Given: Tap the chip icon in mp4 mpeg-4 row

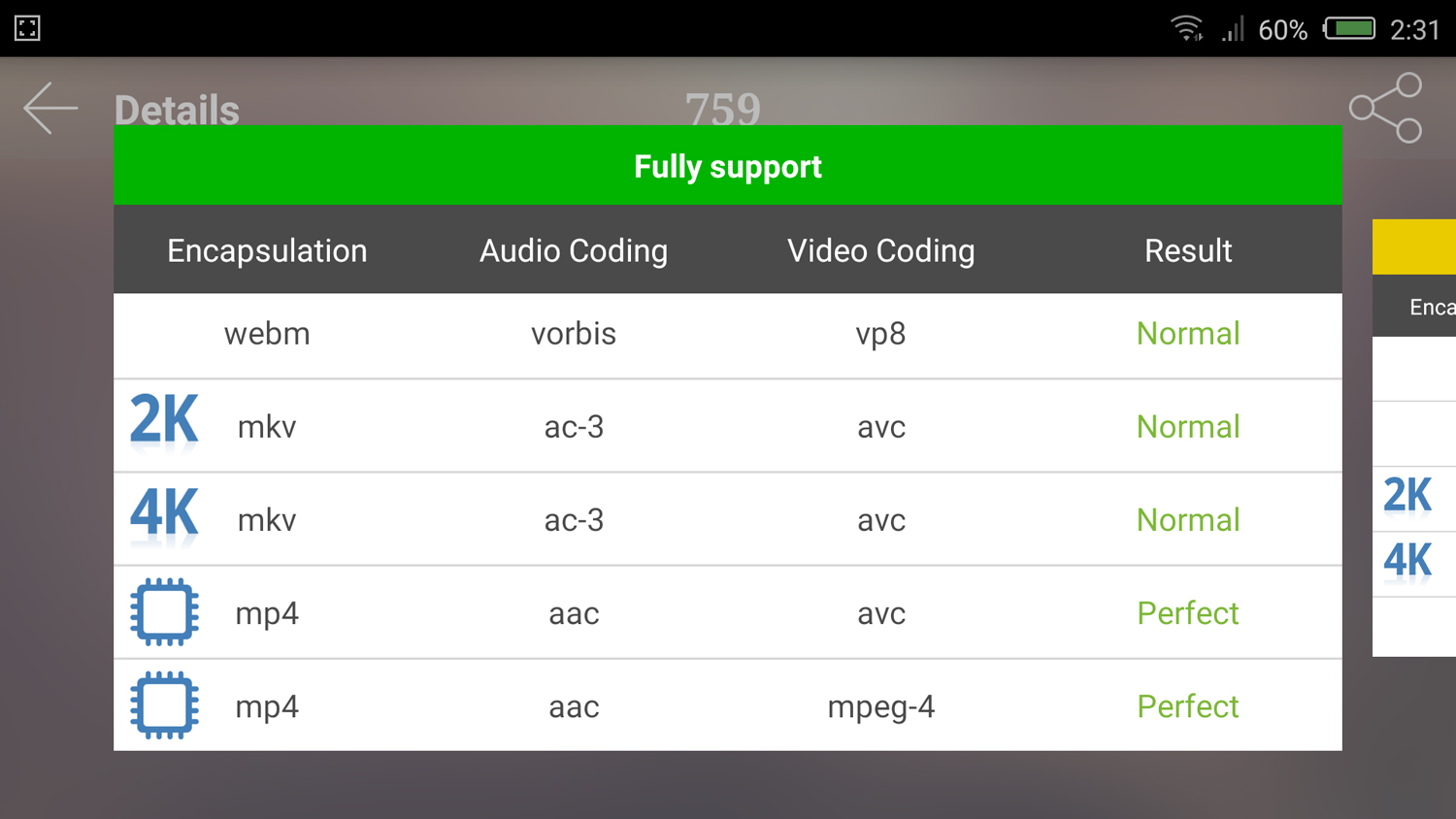Looking at the screenshot, I should coord(164,705).
